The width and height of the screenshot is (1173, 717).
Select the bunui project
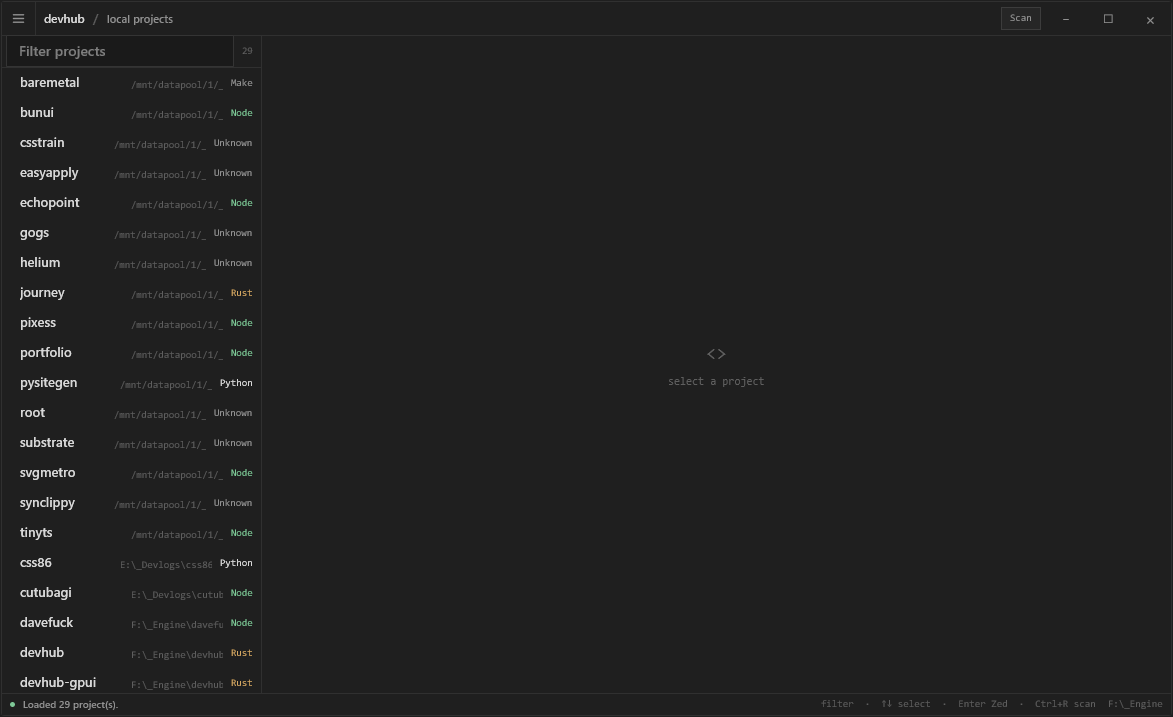click(132, 113)
